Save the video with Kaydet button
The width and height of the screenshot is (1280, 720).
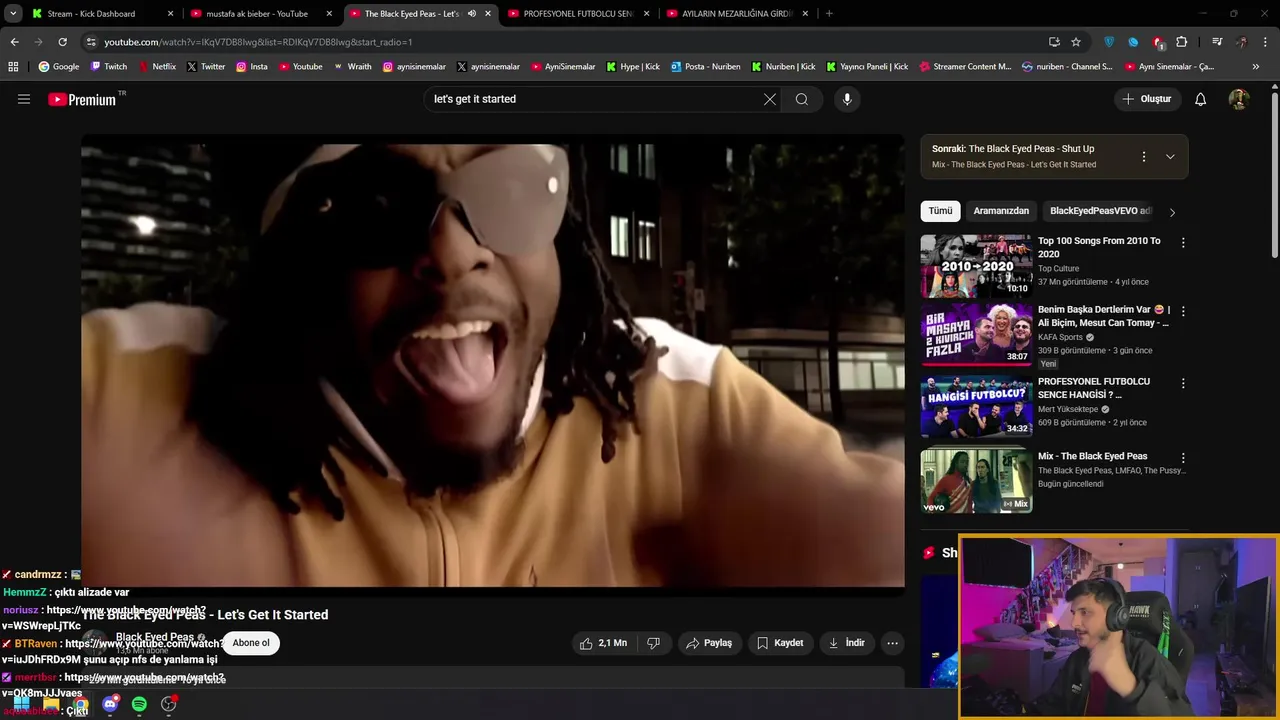click(x=780, y=643)
